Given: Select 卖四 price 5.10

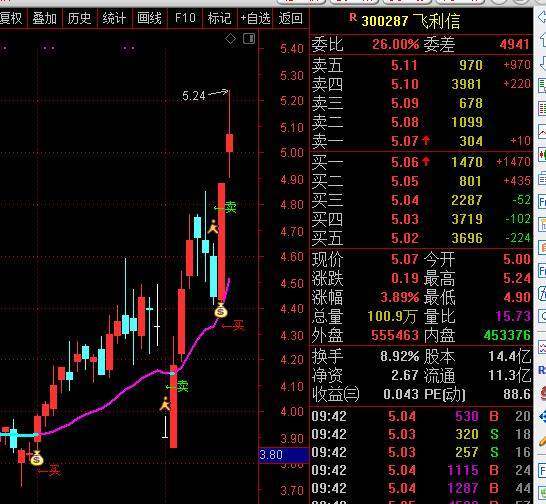Looking at the screenshot, I should (404, 84).
